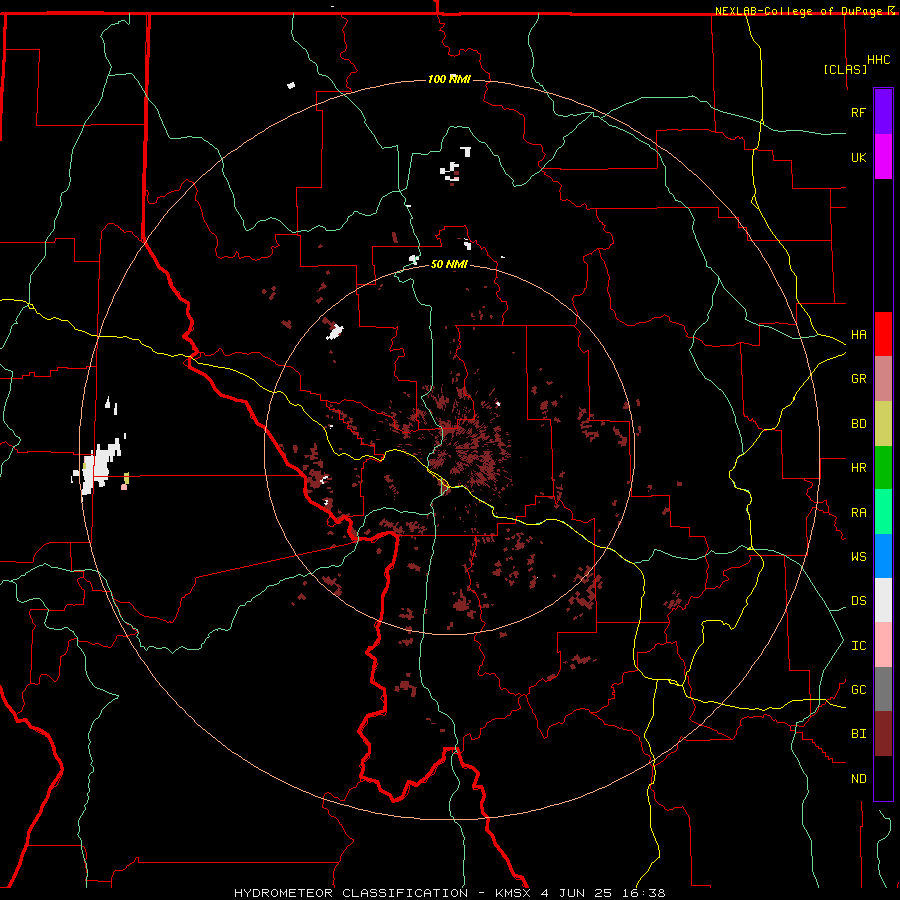Click the ND black legend swatch

[x=883, y=778]
